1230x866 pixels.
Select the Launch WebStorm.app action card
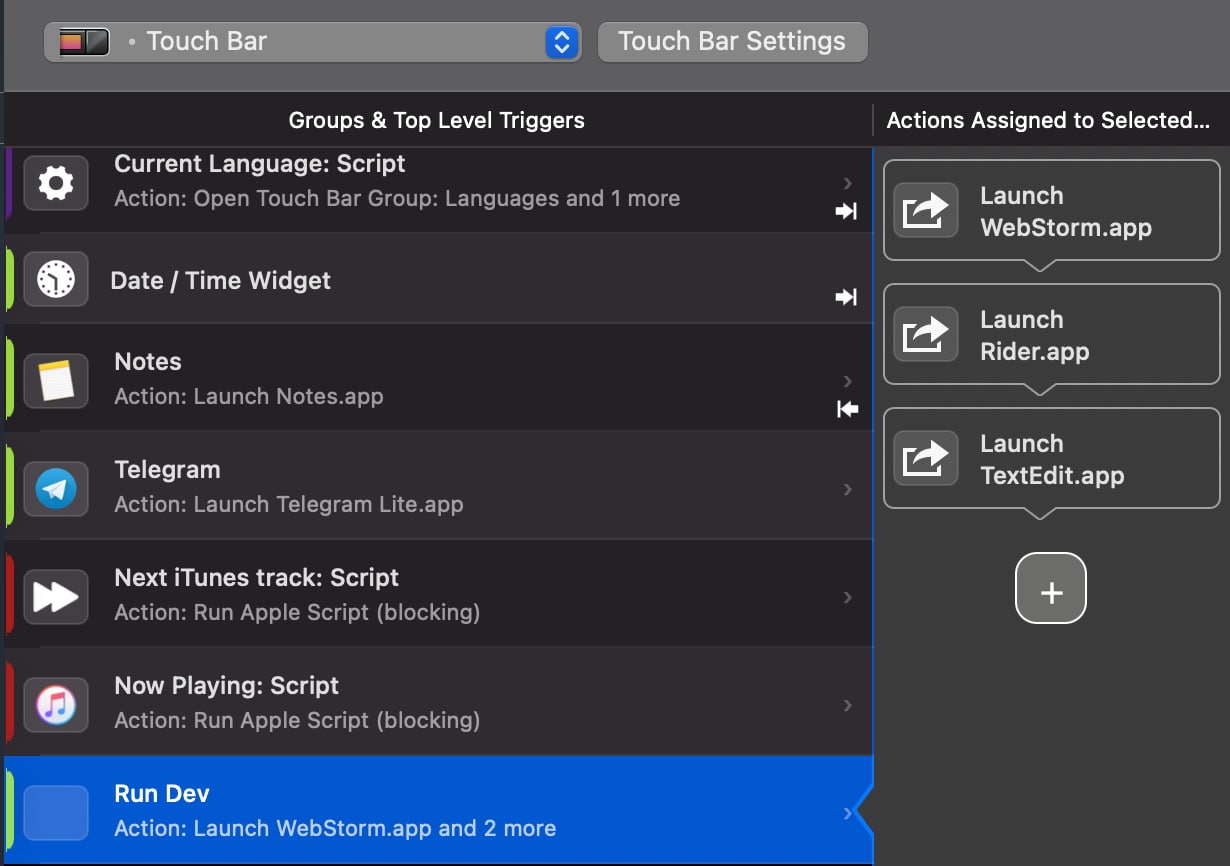pos(1052,211)
